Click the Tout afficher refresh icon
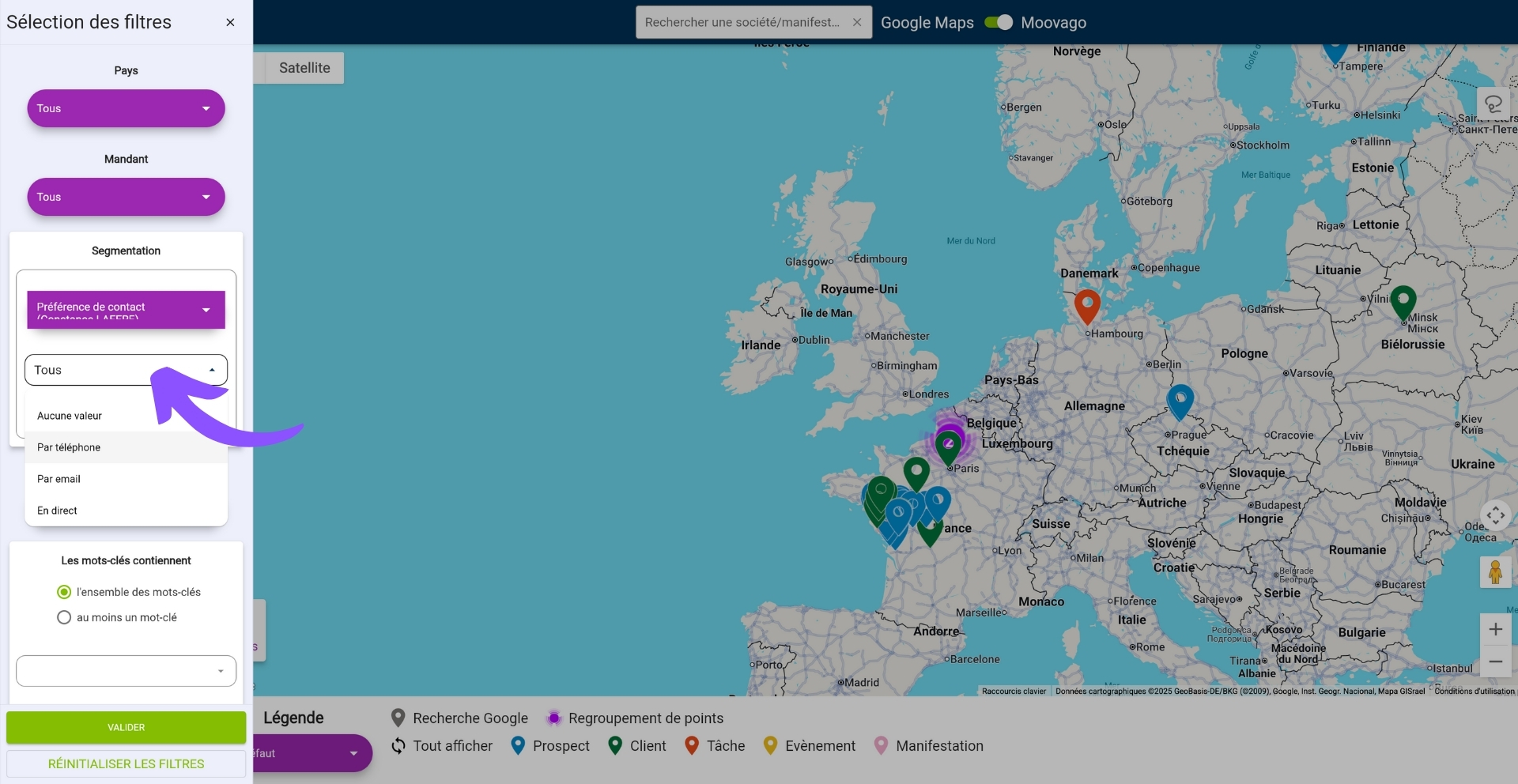The image size is (1518, 784). (x=398, y=745)
